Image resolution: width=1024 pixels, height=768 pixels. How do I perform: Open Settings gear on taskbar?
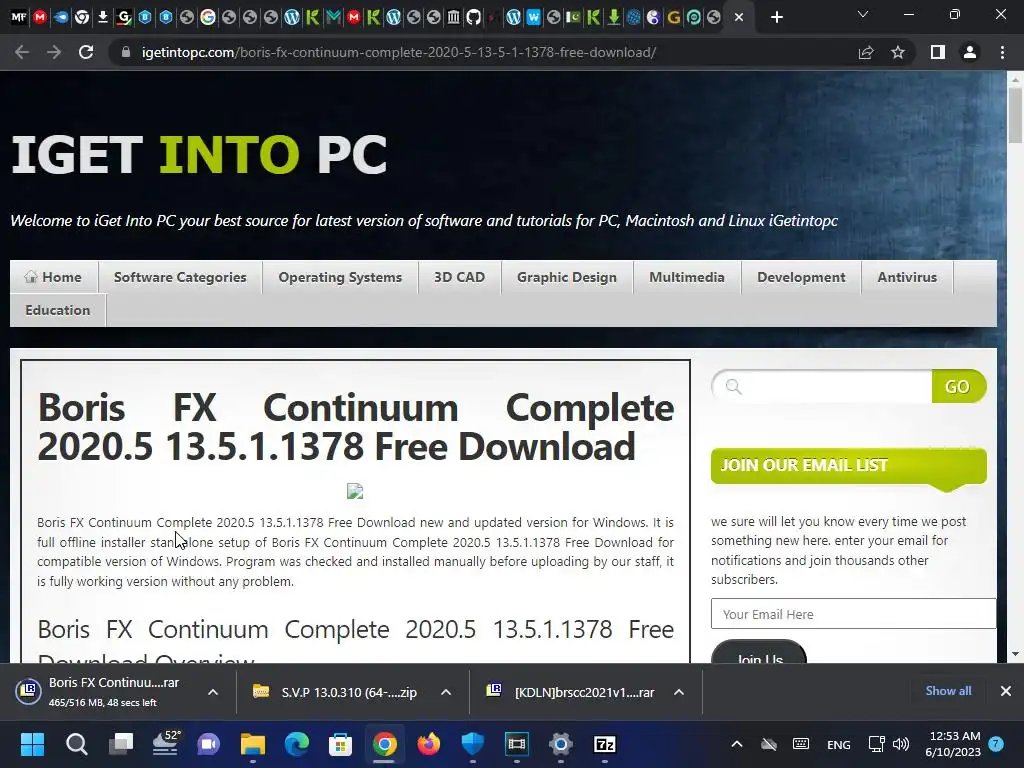561,744
